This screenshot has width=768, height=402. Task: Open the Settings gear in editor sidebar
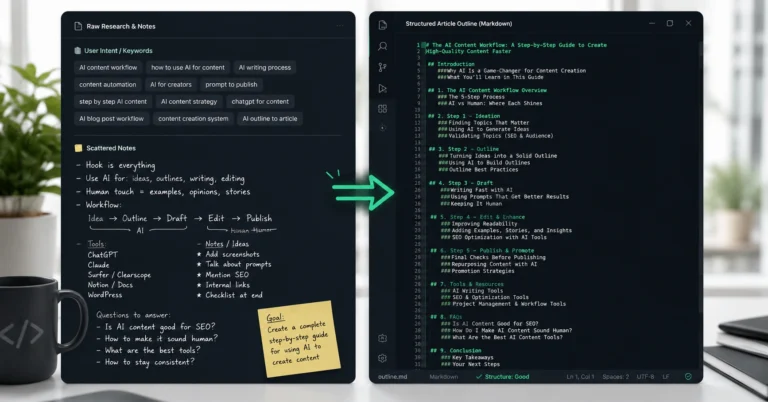(x=383, y=358)
